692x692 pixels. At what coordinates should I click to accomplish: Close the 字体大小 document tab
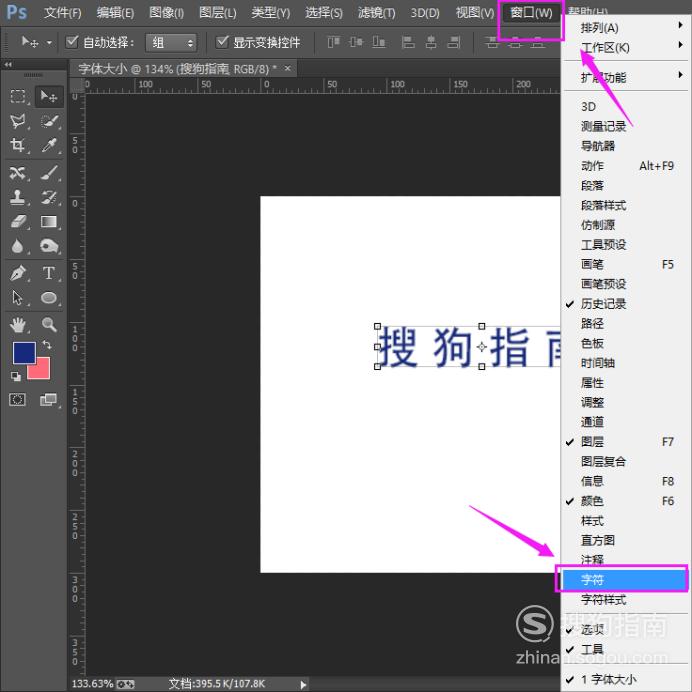(288, 68)
